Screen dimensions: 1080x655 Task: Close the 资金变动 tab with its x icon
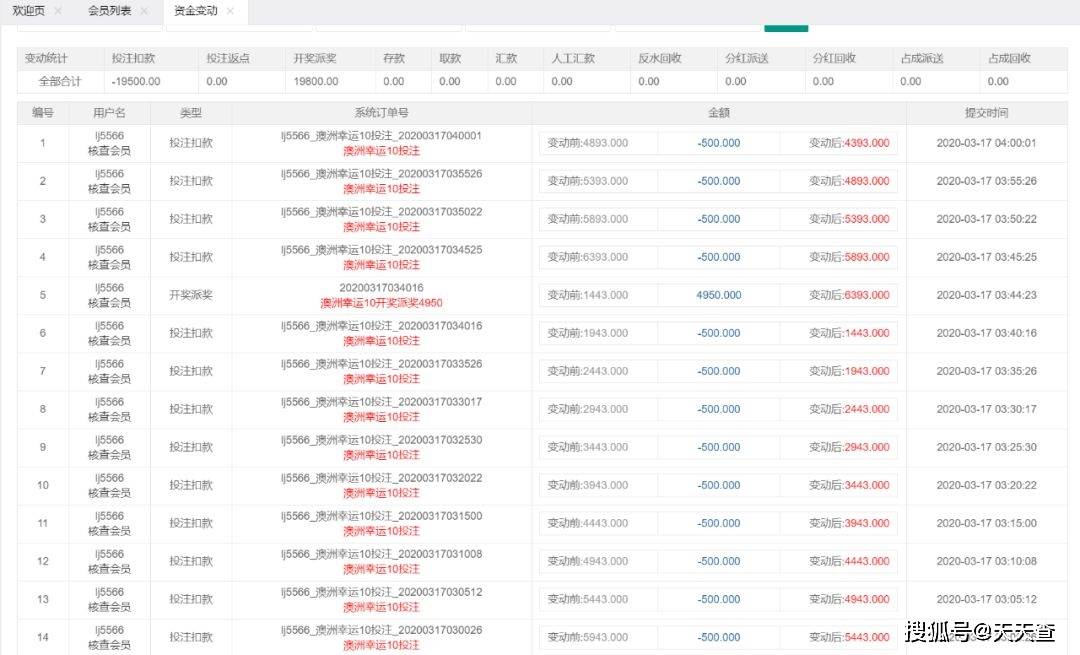(230, 11)
